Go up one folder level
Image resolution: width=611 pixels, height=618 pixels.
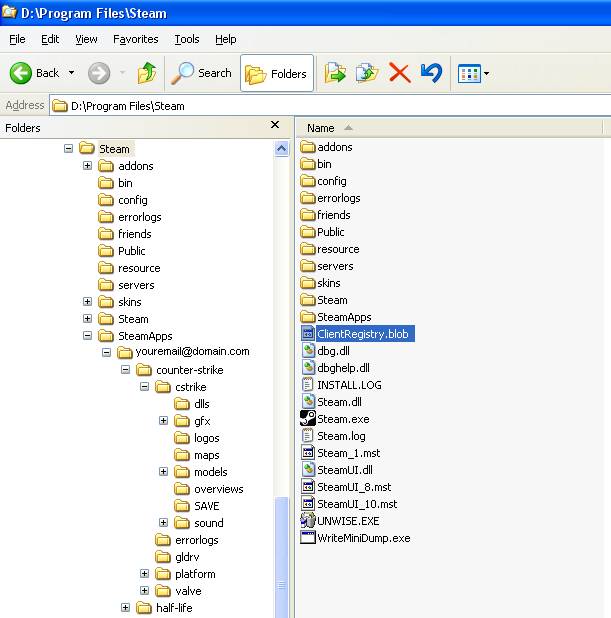pyautogui.click(x=147, y=73)
